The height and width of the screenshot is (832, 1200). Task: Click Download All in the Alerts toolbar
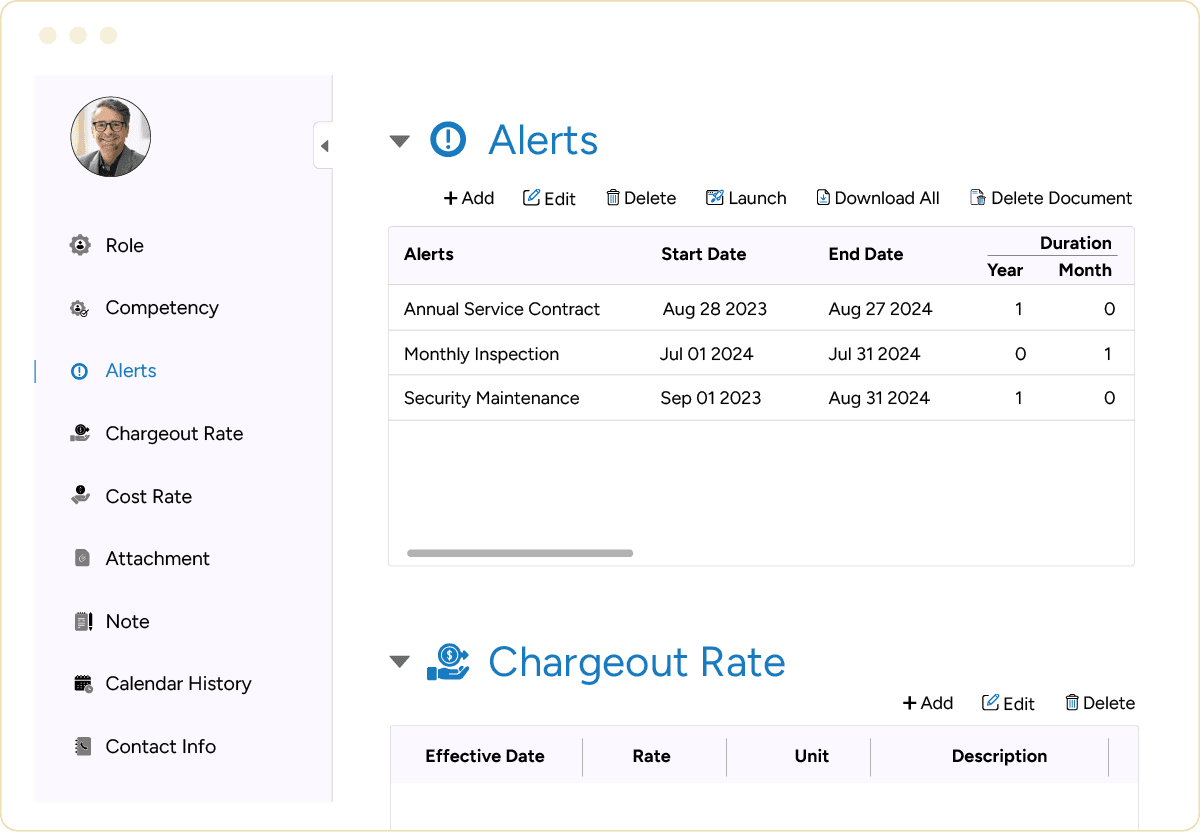coord(878,198)
